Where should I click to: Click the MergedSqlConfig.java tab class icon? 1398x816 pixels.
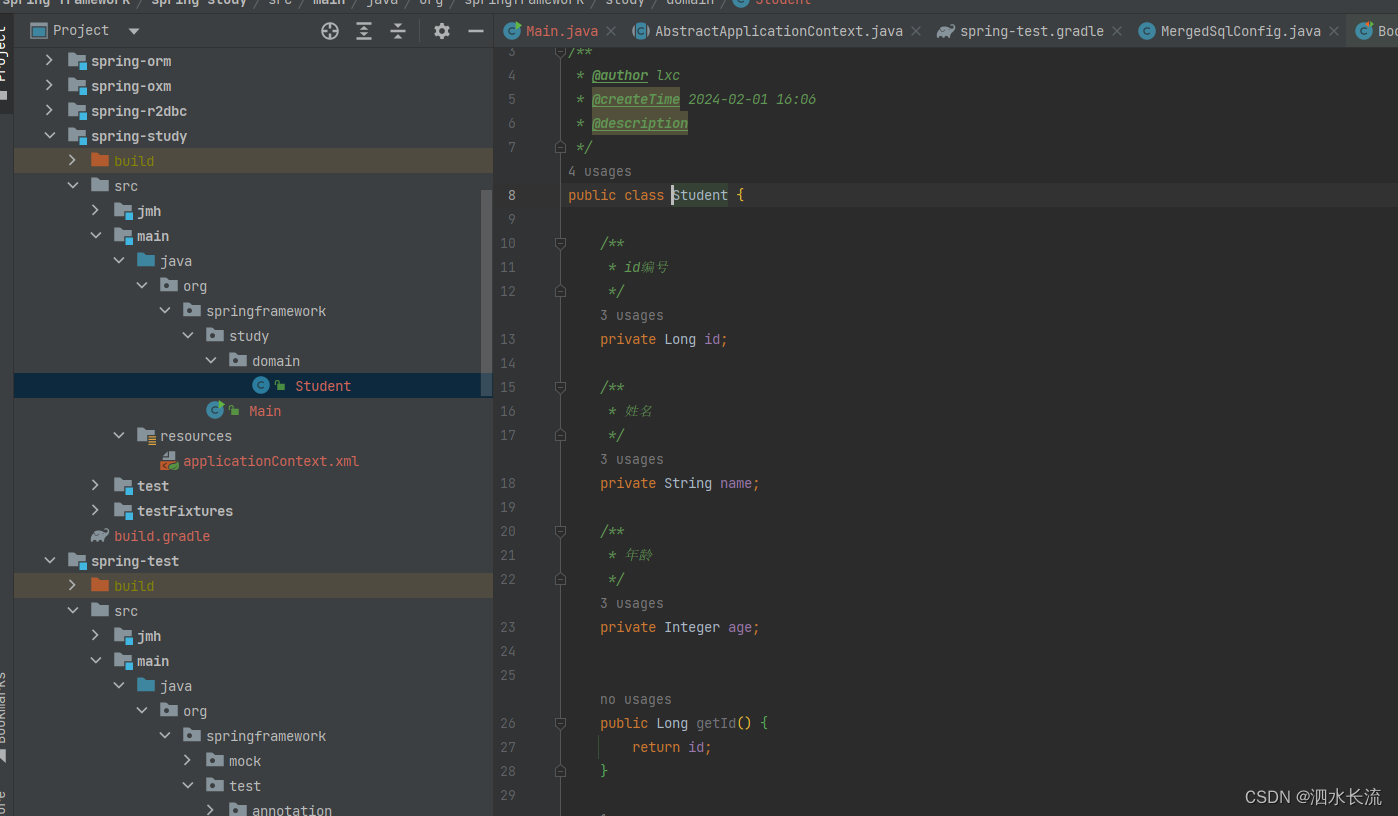tap(1147, 31)
